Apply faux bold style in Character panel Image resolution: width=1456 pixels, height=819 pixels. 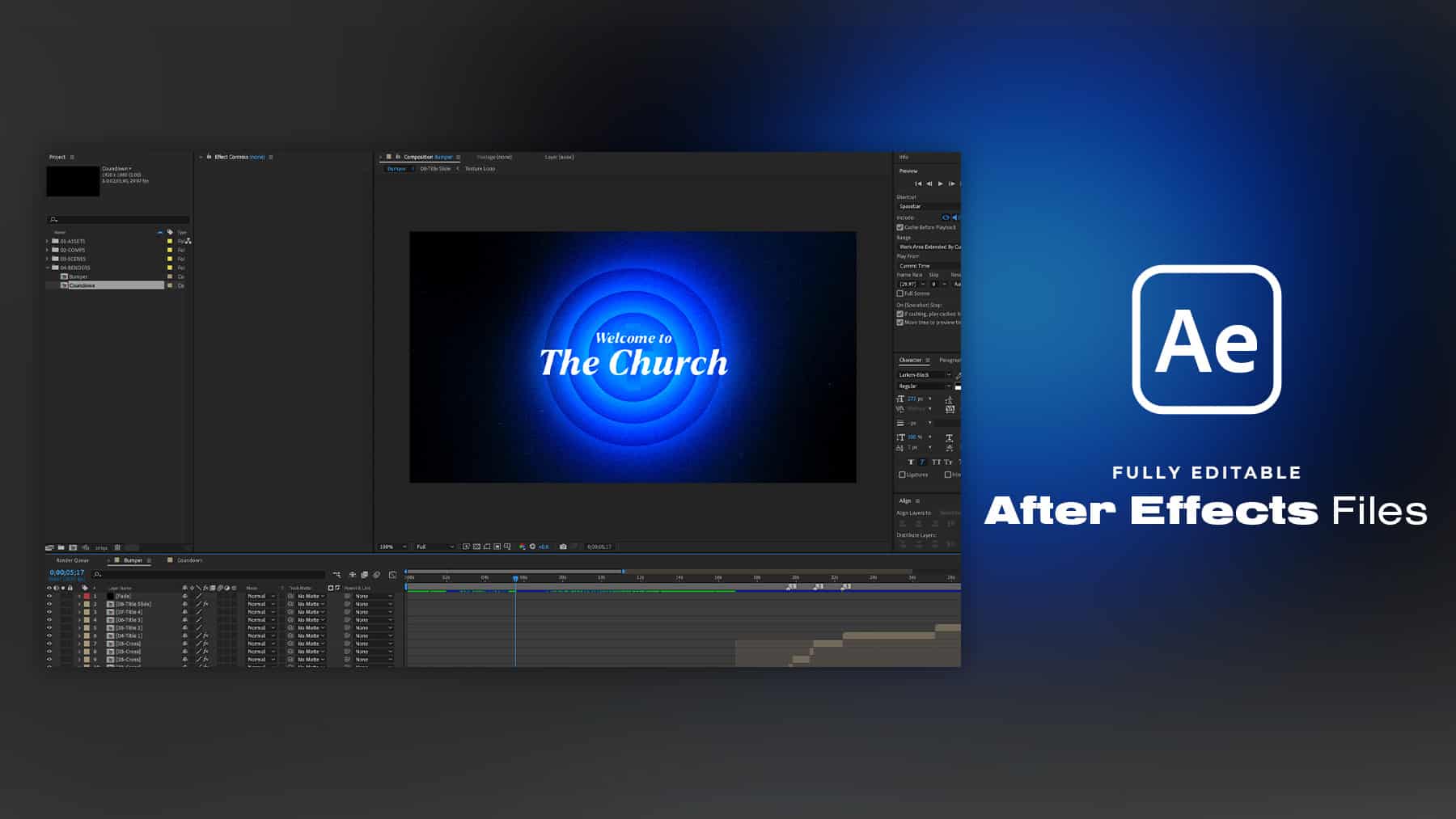(911, 462)
